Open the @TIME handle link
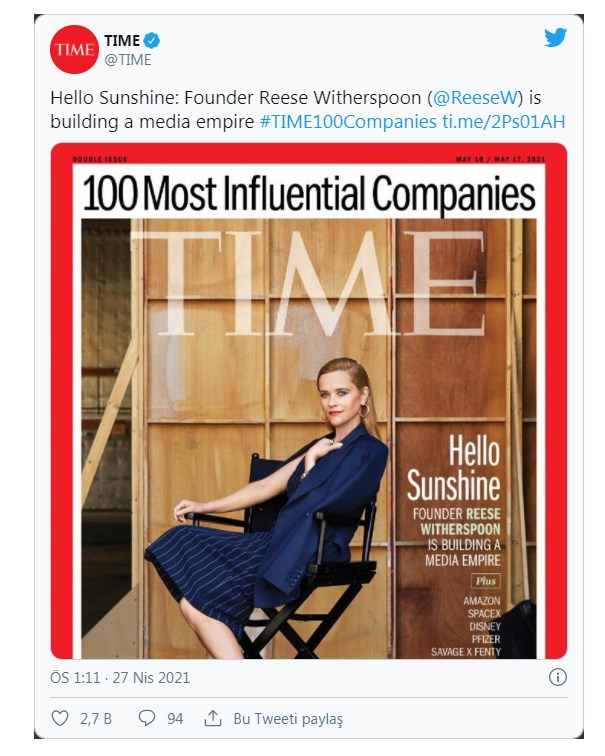Viewport: 605px width, 756px height. tap(128, 59)
